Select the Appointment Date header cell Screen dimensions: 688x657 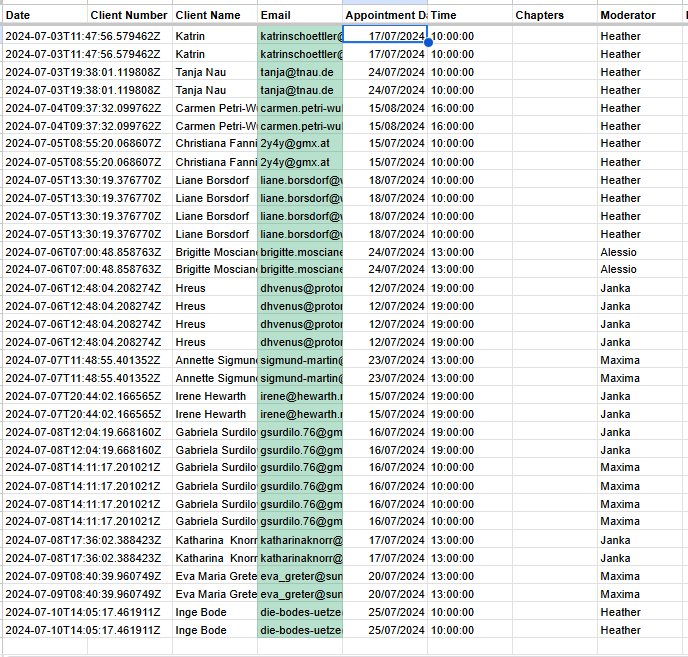(x=385, y=15)
